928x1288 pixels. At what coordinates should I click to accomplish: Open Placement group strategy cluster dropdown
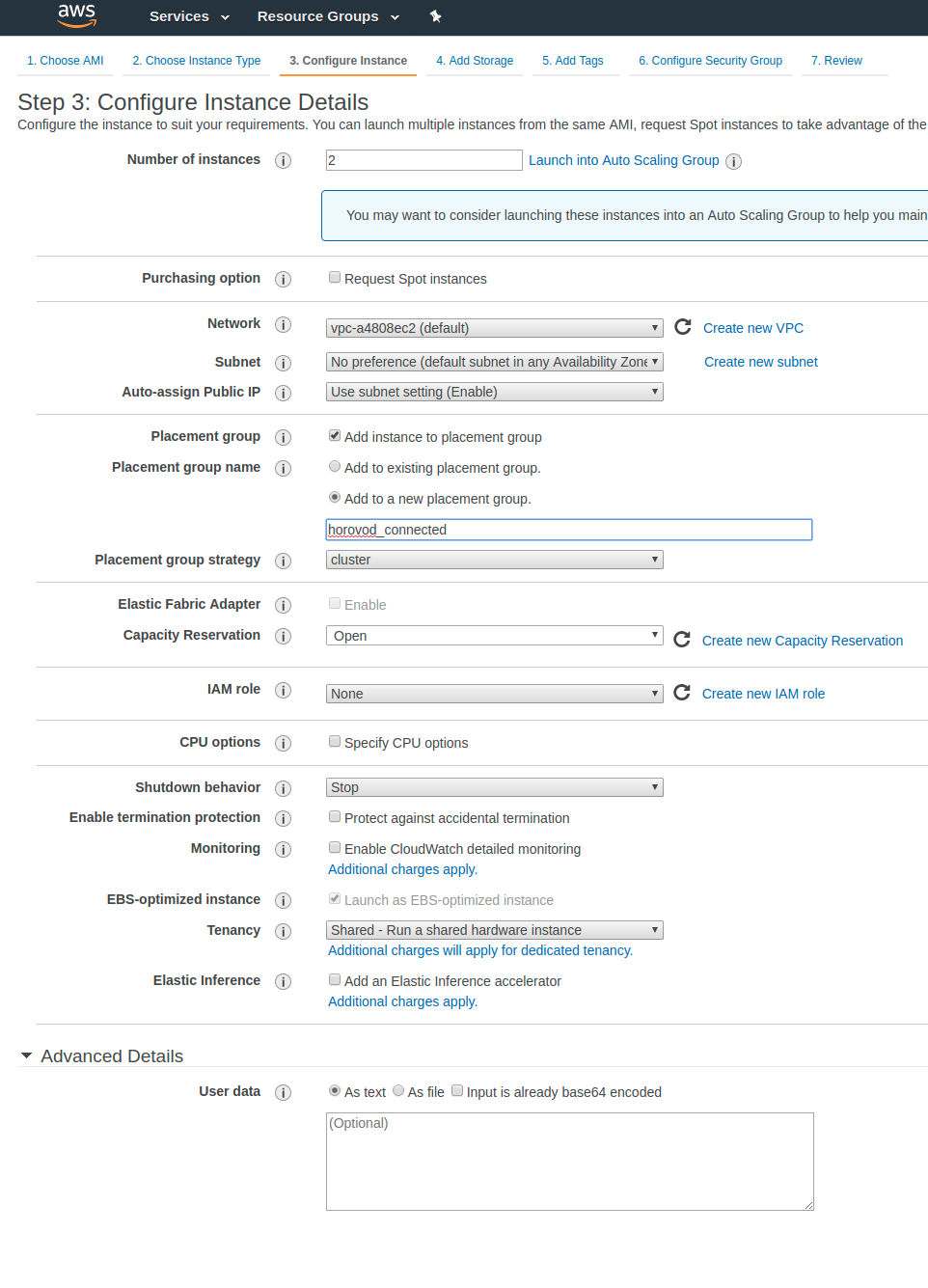[x=494, y=560]
